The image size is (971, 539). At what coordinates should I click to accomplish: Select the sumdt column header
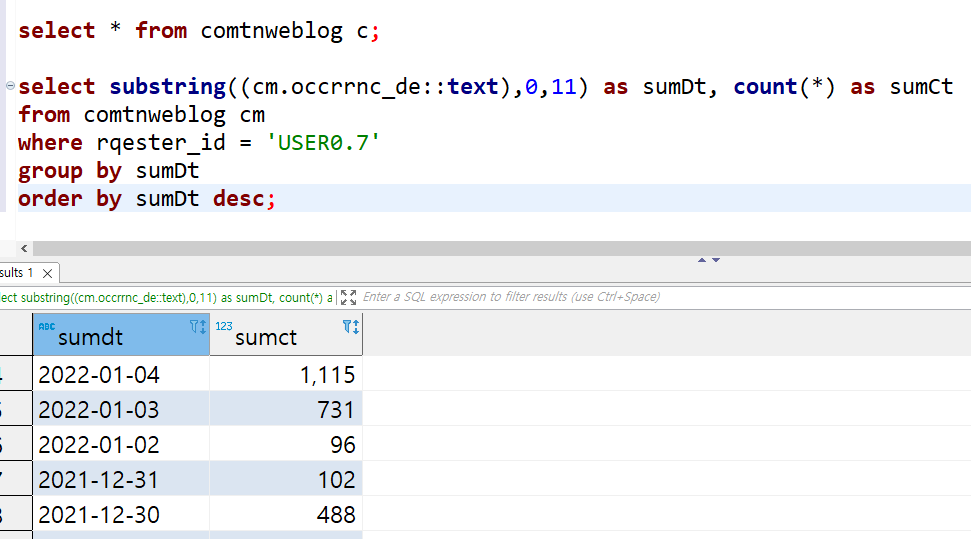[121, 334]
